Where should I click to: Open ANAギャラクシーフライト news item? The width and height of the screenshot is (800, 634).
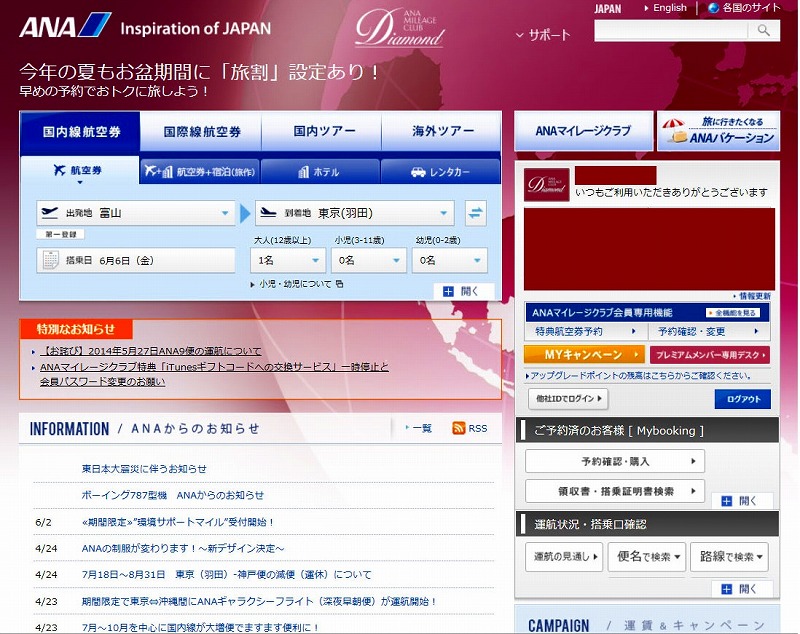[x=259, y=601]
